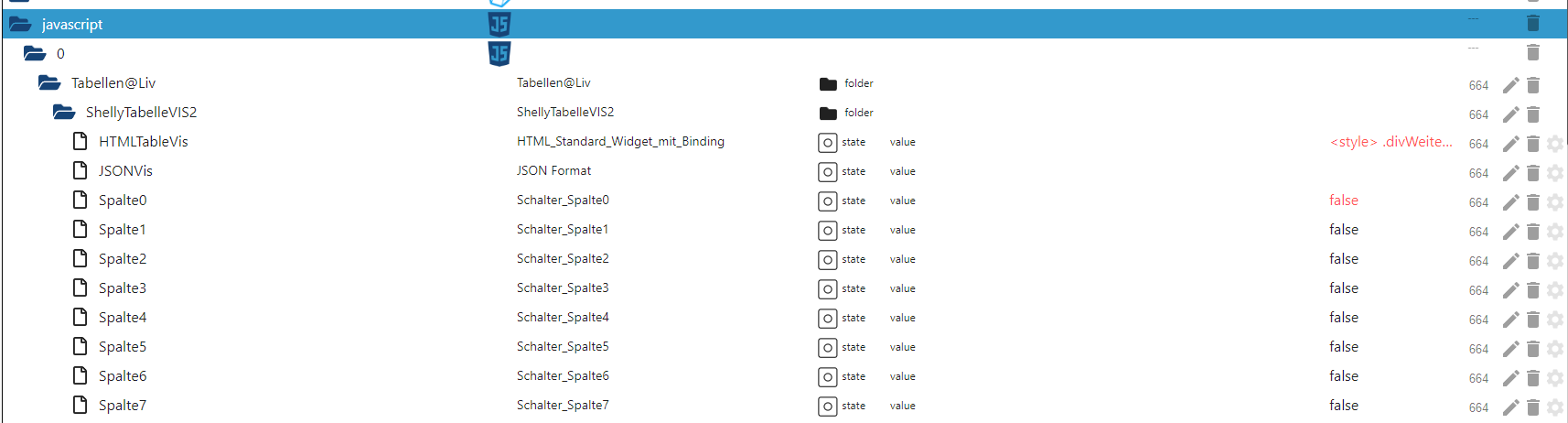The width and height of the screenshot is (1568, 423).
Task: Collapse the javascript folder
Action: point(19,24)
